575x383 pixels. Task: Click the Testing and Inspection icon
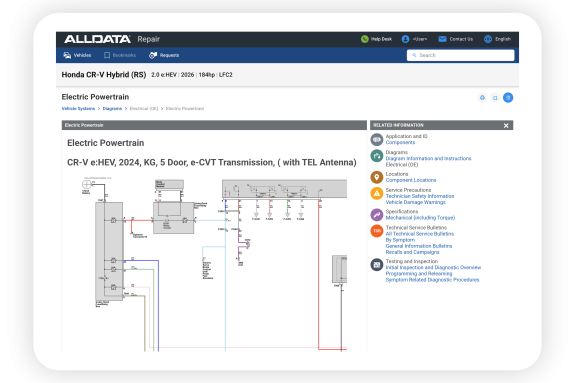377,265
